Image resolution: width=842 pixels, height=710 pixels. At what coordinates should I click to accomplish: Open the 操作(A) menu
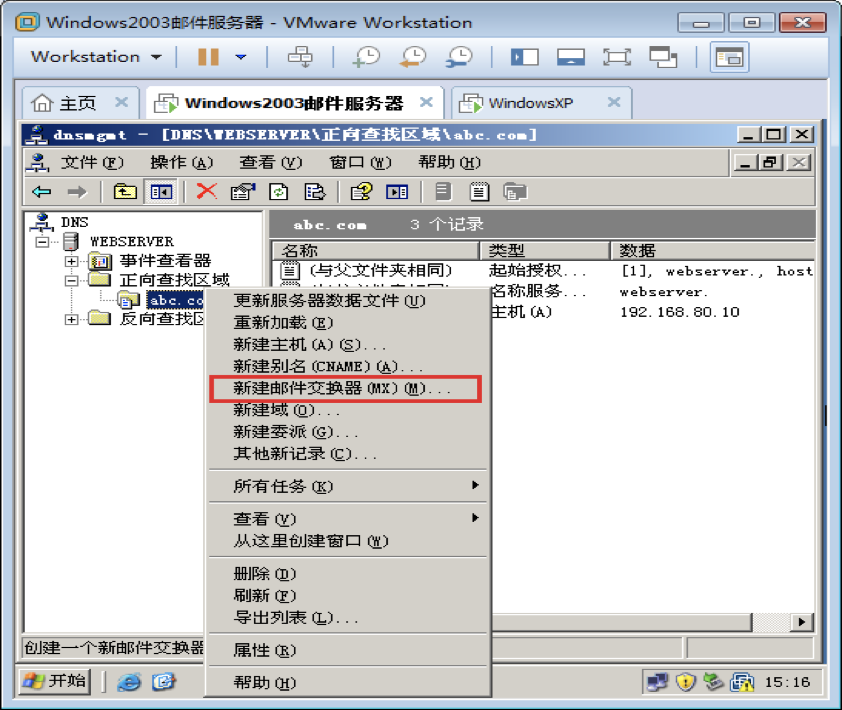coord(182,162)
